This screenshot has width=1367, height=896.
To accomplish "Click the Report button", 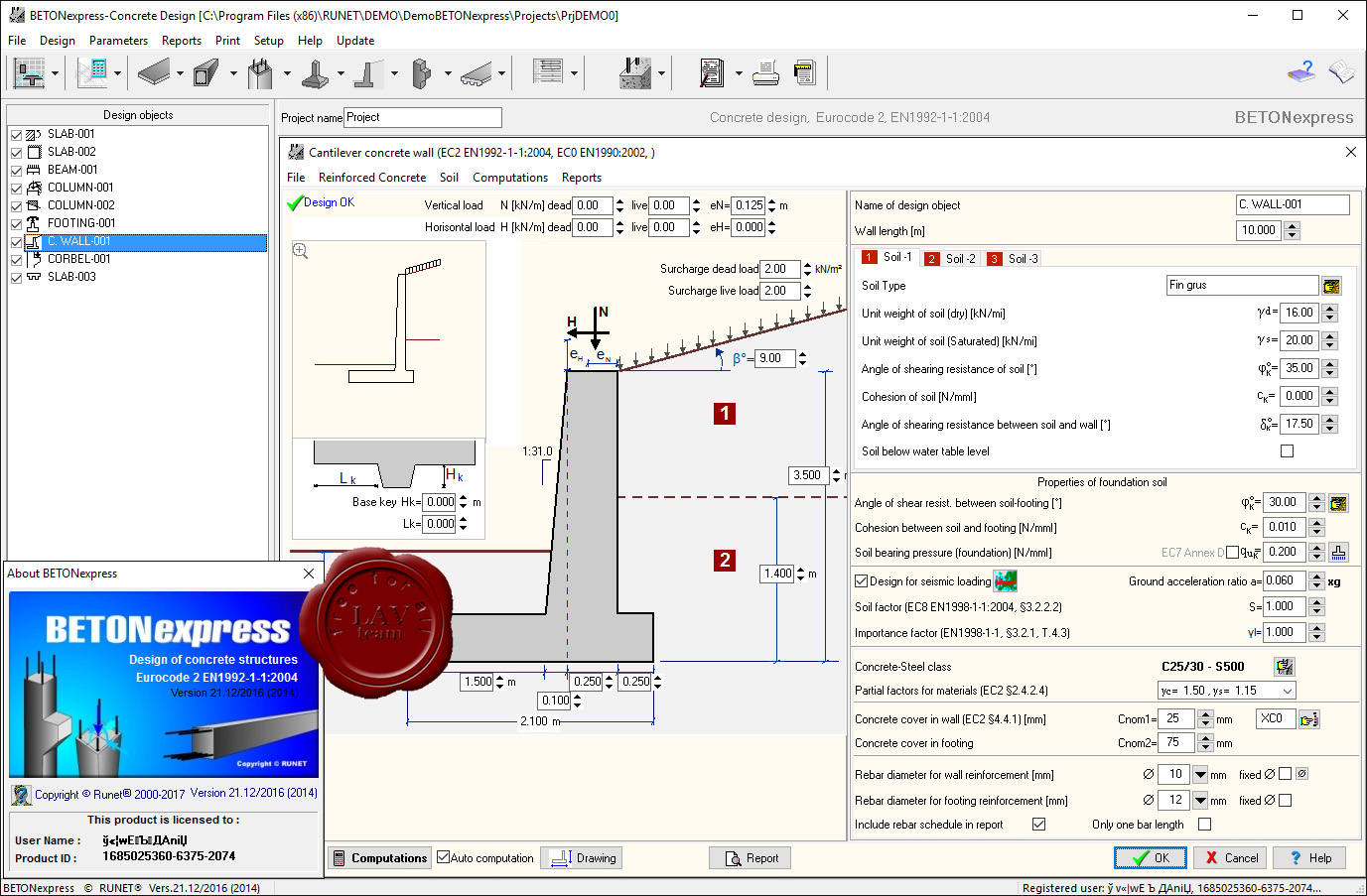I will coord(750,858).
